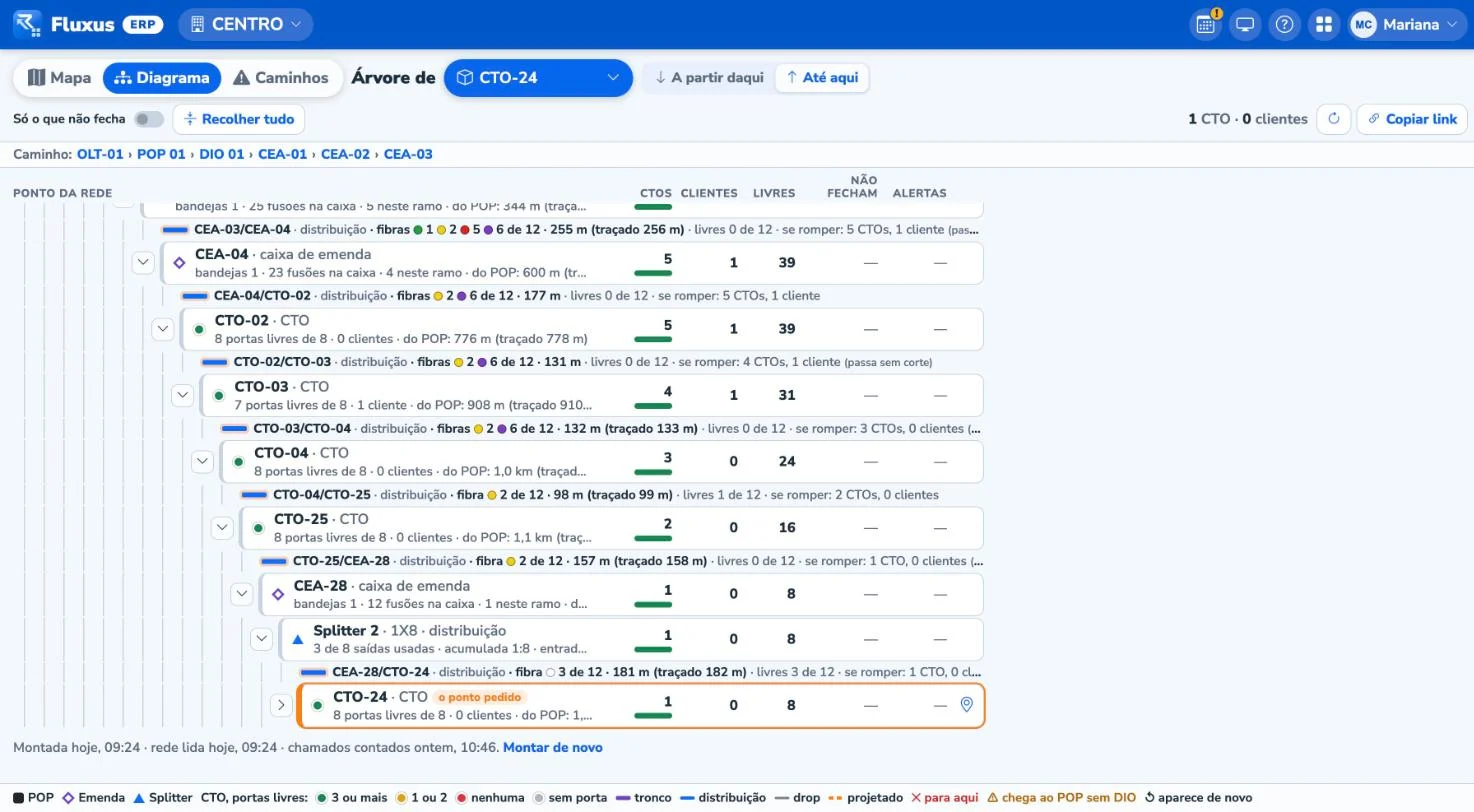Click the CEA-28 splice diamond icon

[x=278, y=594]
